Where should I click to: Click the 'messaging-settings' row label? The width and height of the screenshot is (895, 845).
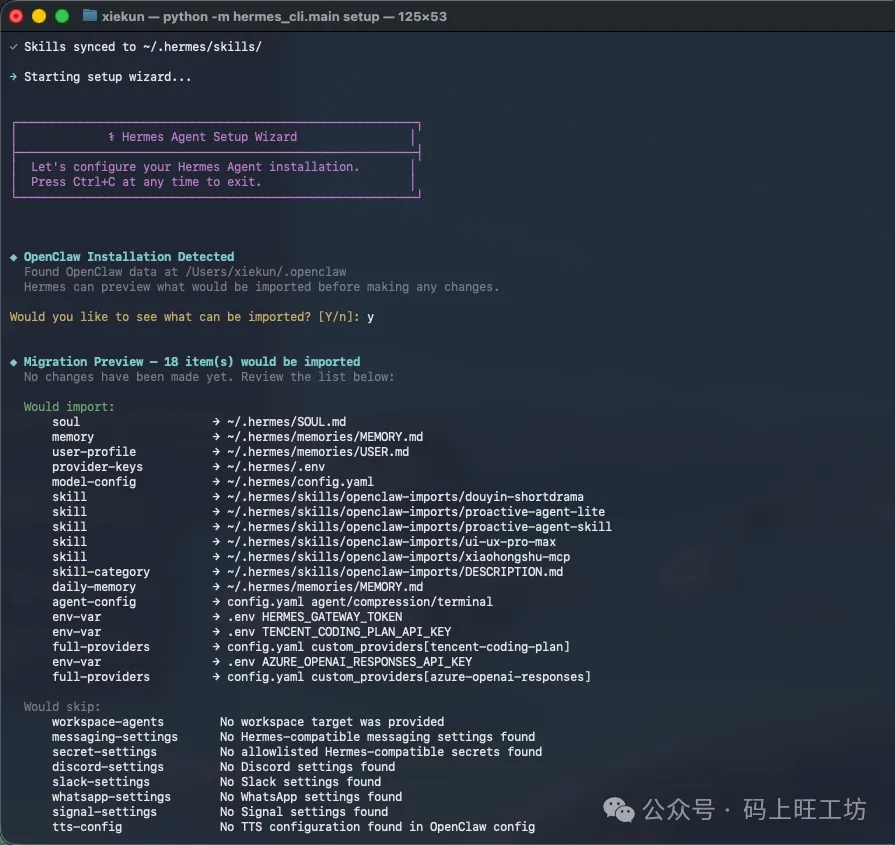point(115,737)
